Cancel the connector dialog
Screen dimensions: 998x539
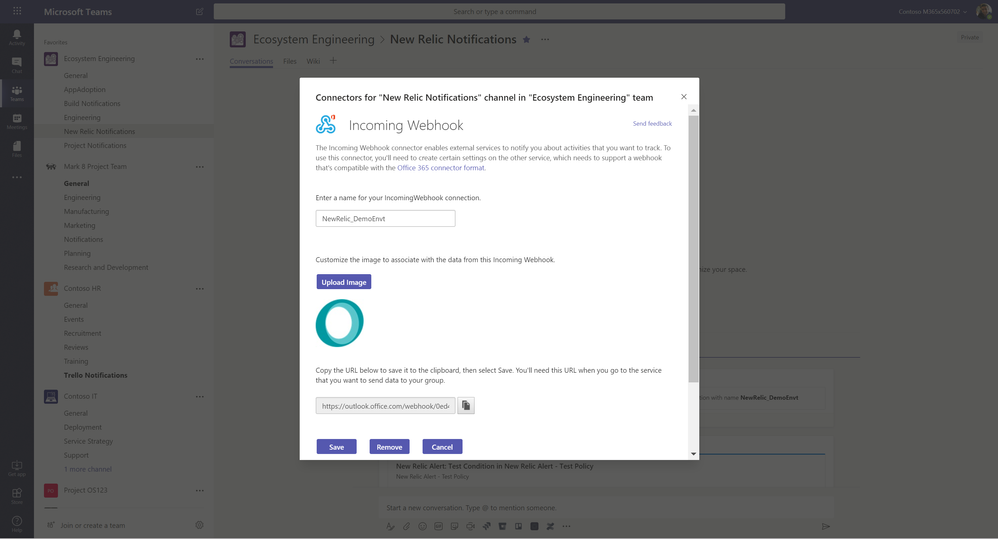coord(442,447)
